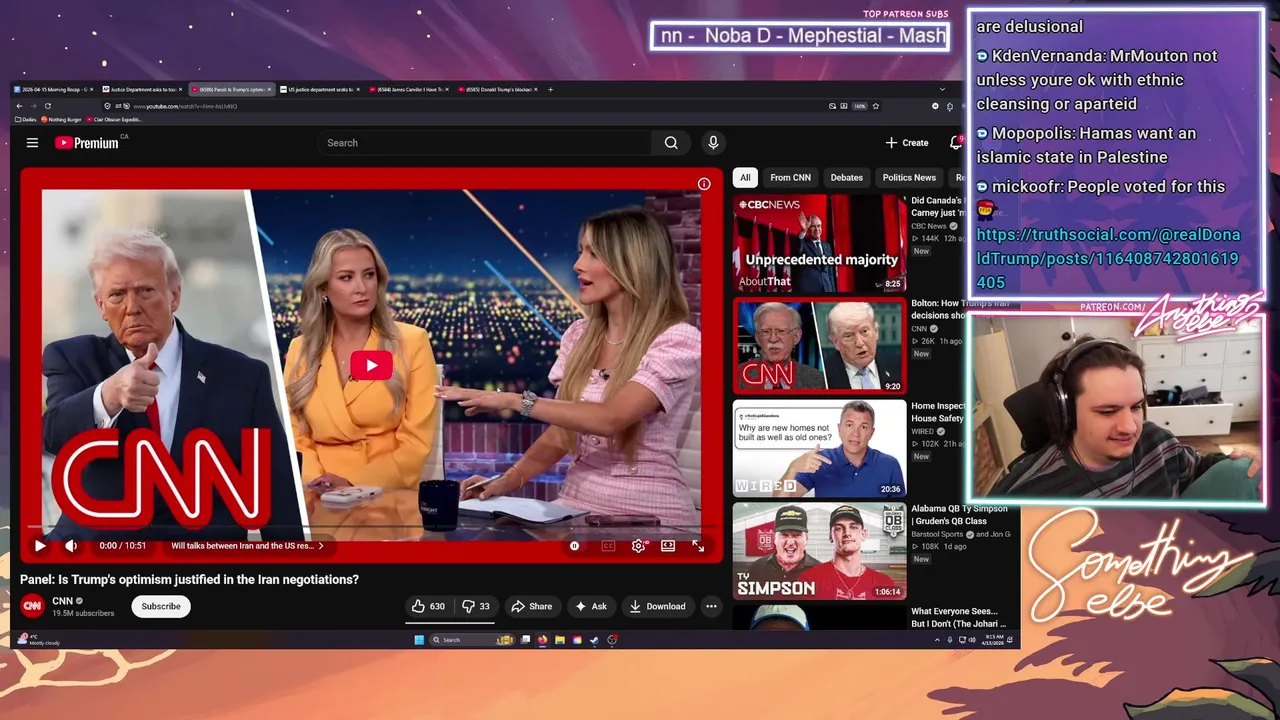Screen dimensions: 1280x720
Task: Dislike the video showing 33
Action: (477, 606)
